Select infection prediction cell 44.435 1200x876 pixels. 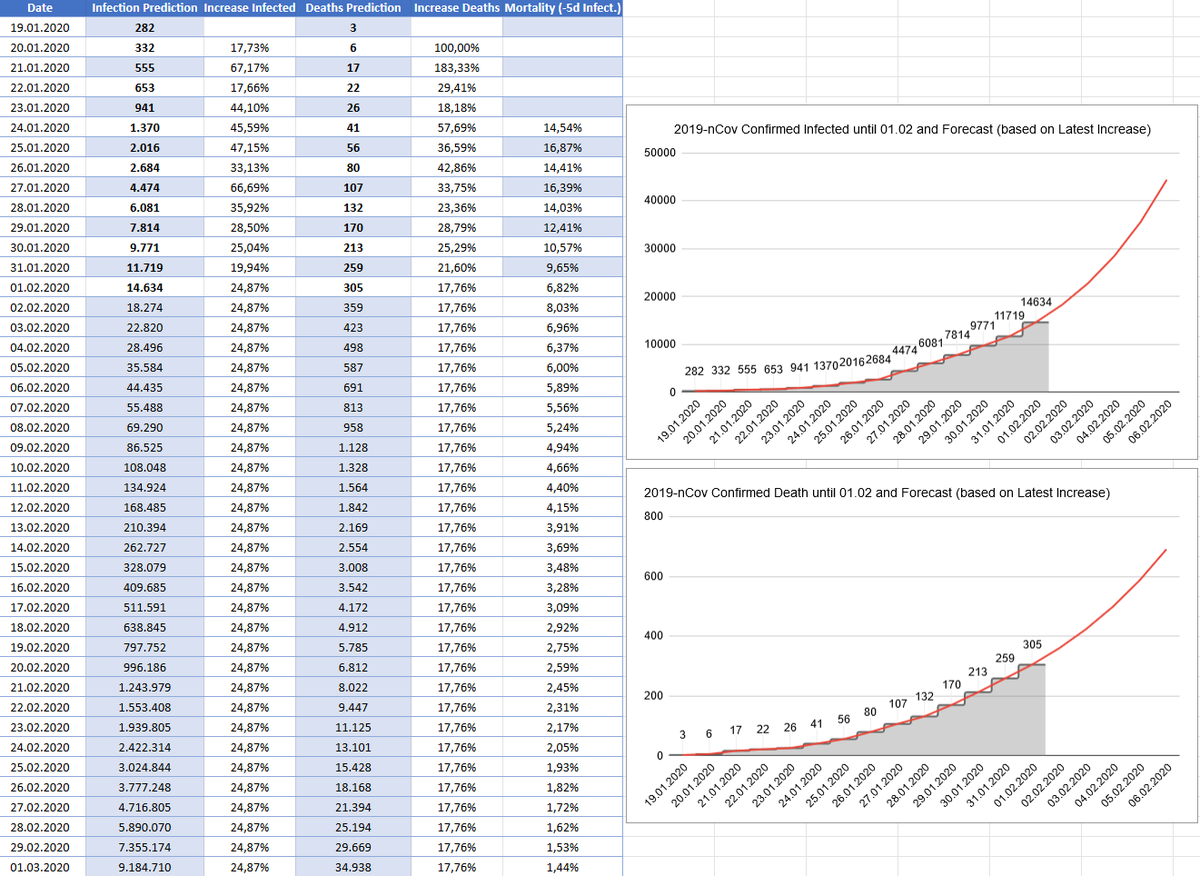pyautogui.click(x=144, y=388)
